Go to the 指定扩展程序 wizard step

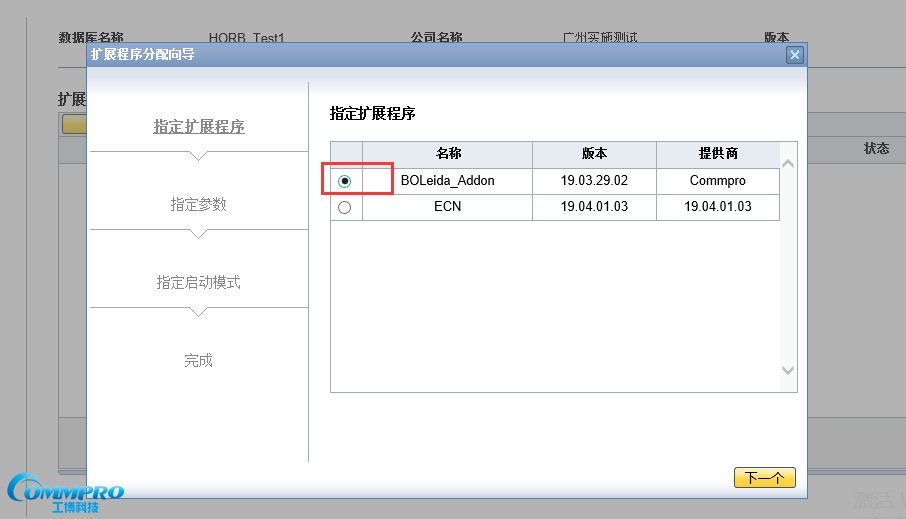(199, 127)
